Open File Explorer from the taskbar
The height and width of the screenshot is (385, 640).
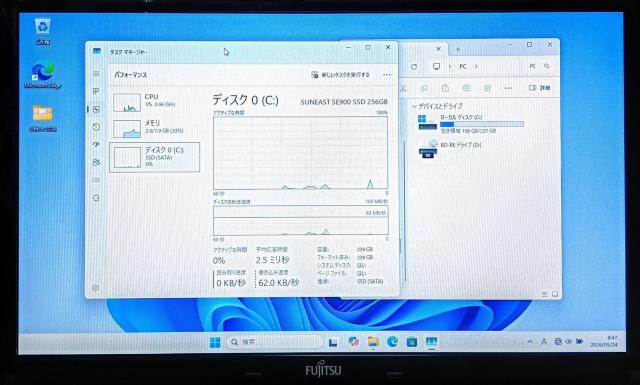(373, 342)
